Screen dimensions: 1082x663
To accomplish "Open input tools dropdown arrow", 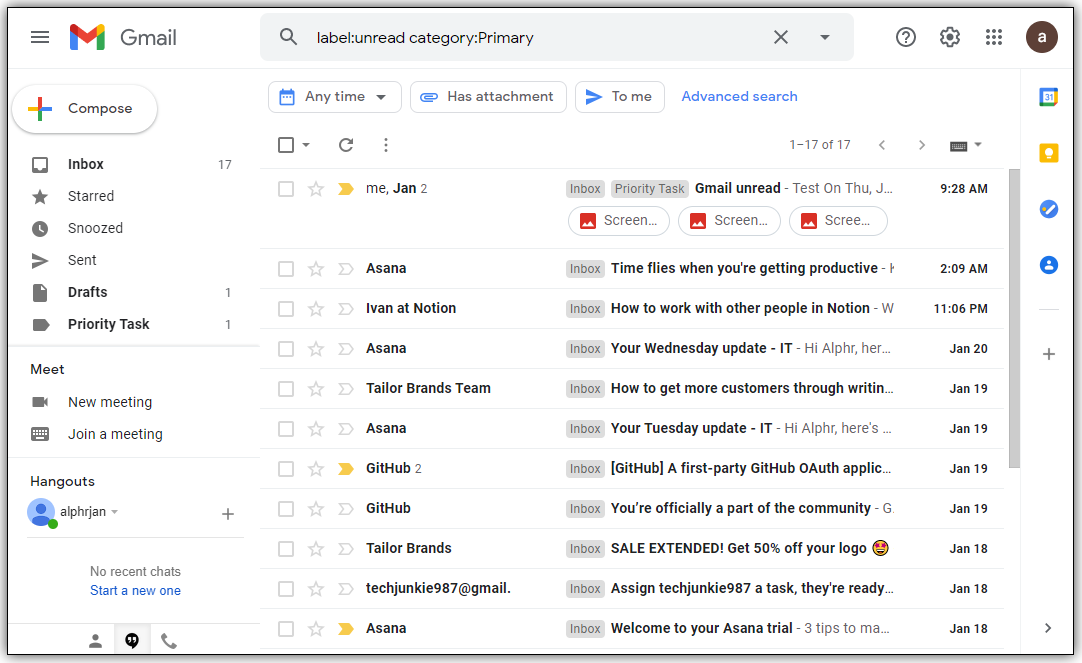I will point(978,145).
